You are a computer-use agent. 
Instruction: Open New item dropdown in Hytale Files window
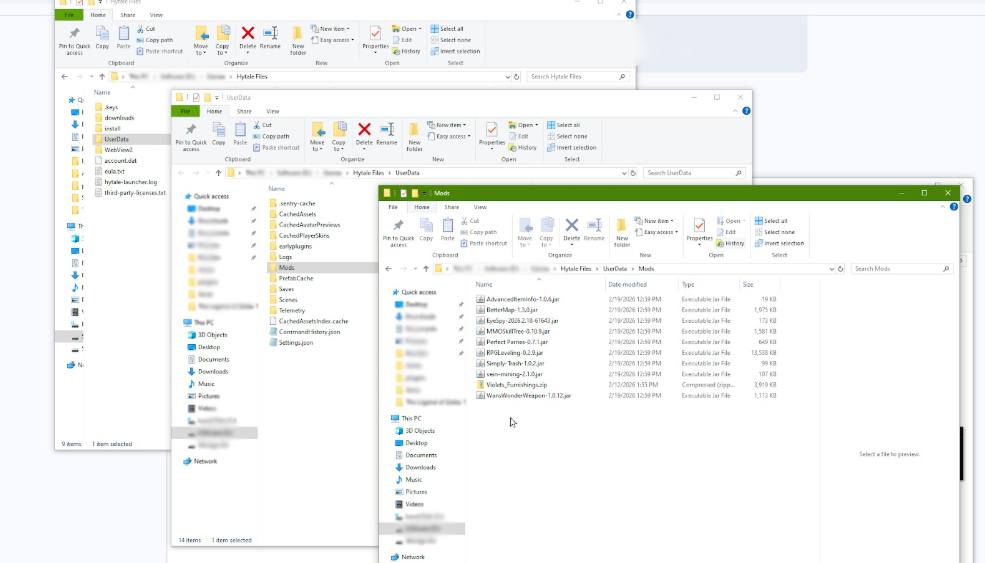pyautogui.click(x=330, y=29)
